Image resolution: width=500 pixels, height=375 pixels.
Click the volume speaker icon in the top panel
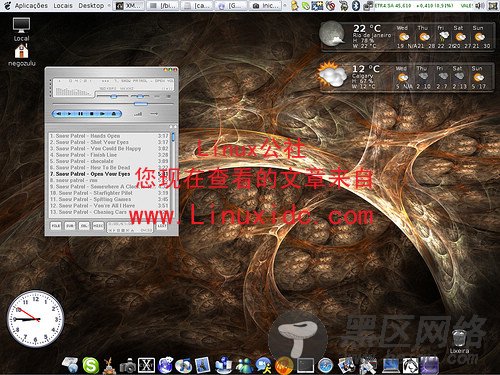coord(480,6)
